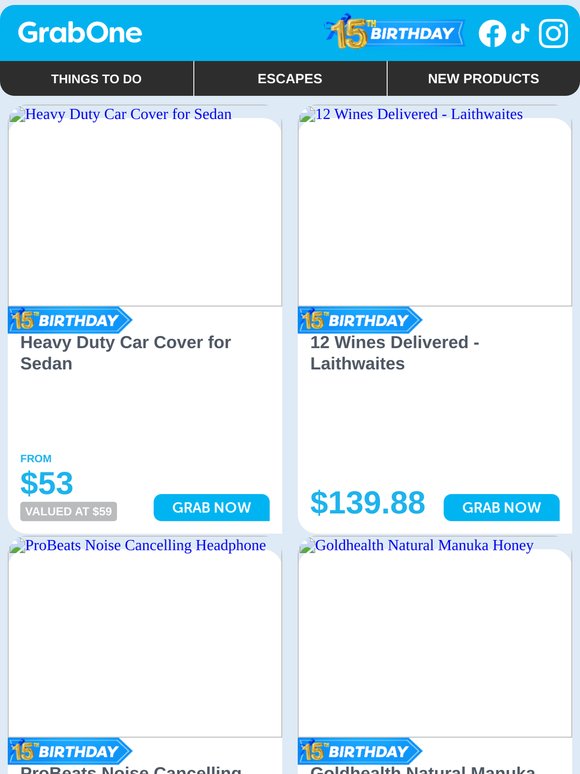The height and width of the screenshot is (774, 580).
Task: Grab Now for the Heavy Duty Car Cover
Action: point(212,507)
